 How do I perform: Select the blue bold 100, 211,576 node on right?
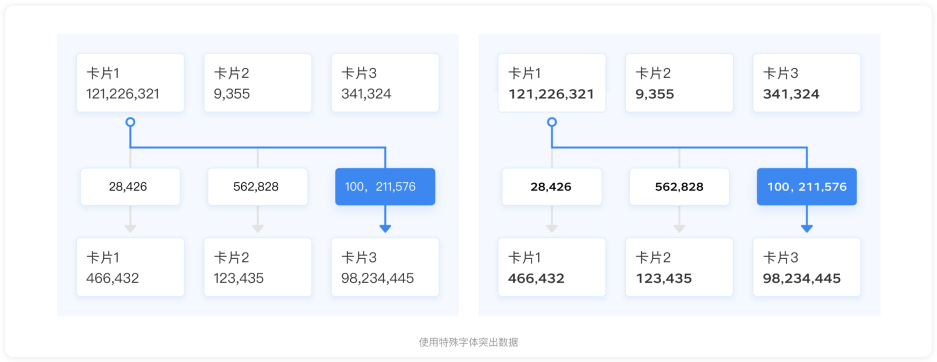(x=807, y=187)
